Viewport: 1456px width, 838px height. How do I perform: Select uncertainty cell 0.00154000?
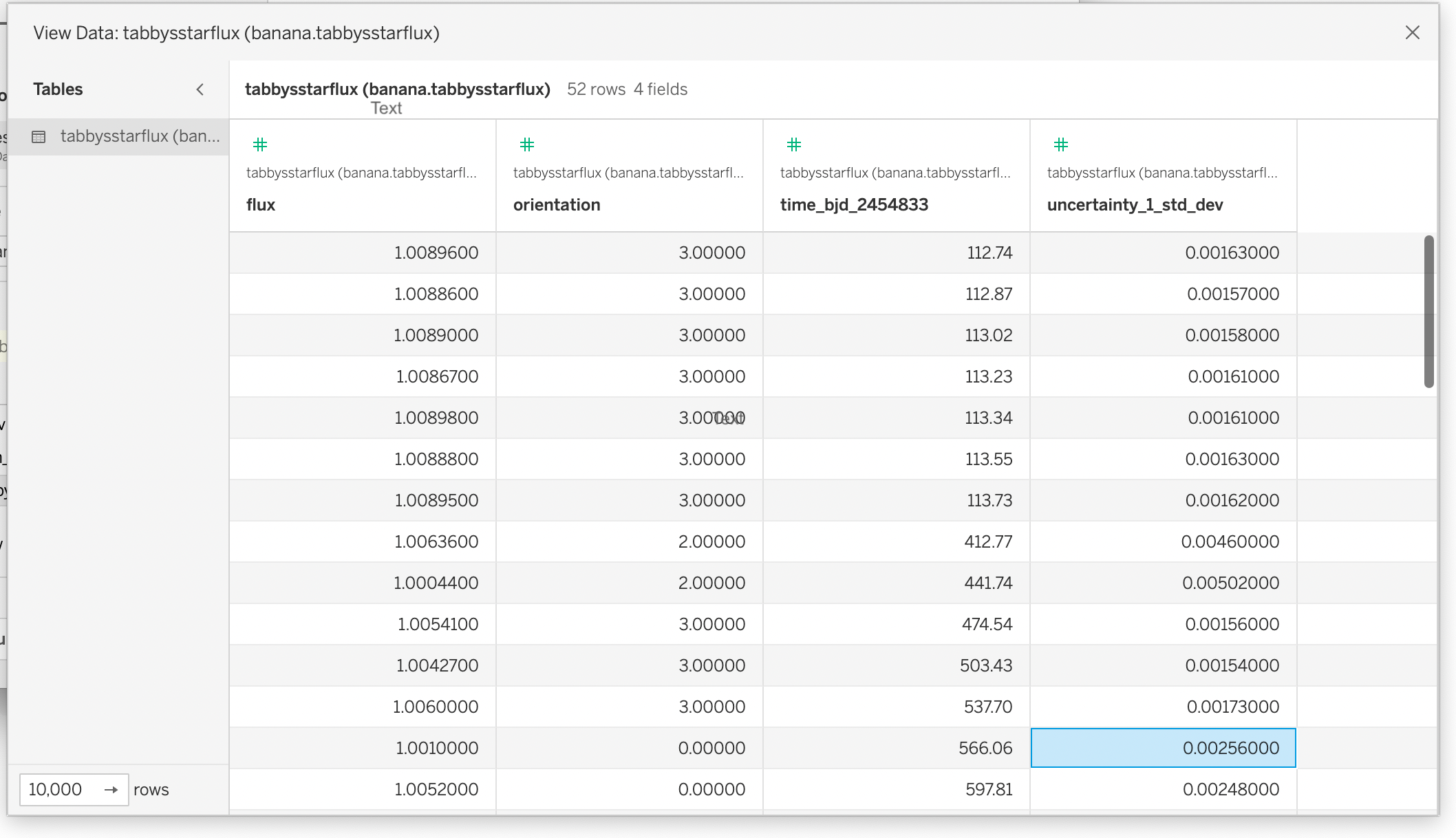[1164, 666]
